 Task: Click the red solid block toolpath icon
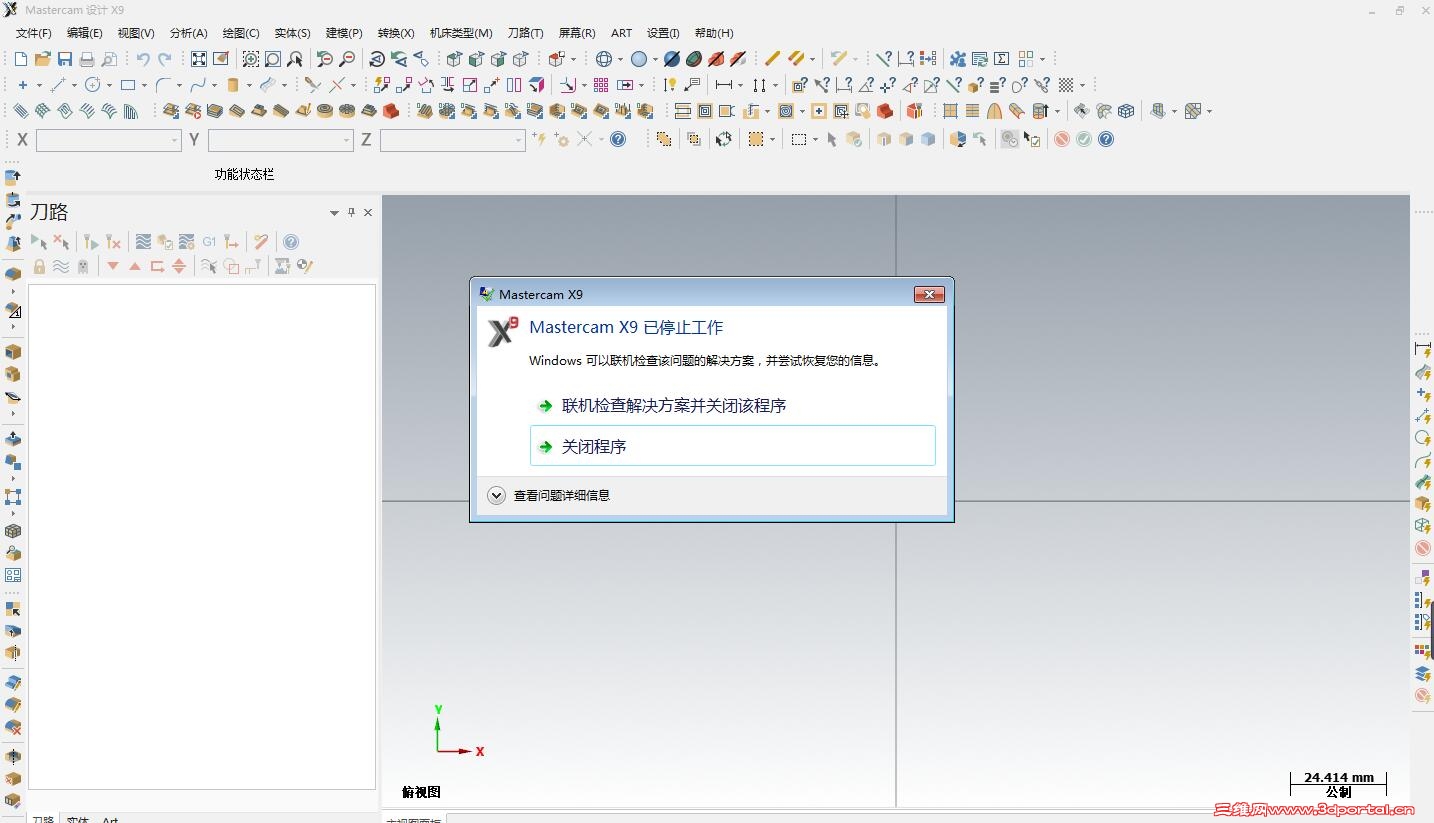tap(391, 111)
